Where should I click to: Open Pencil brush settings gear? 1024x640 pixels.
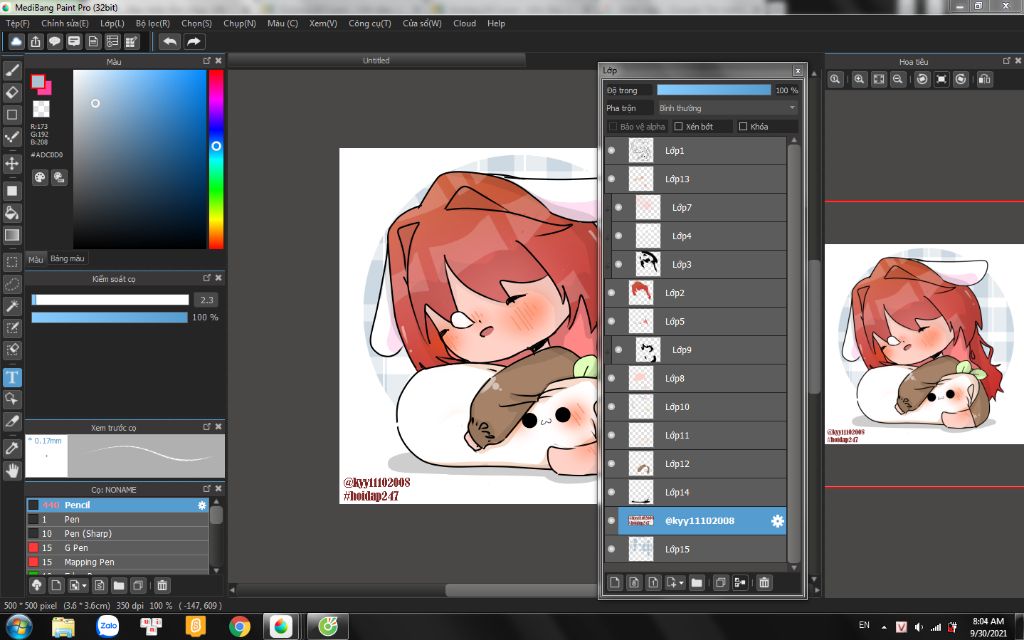[202, 505]
